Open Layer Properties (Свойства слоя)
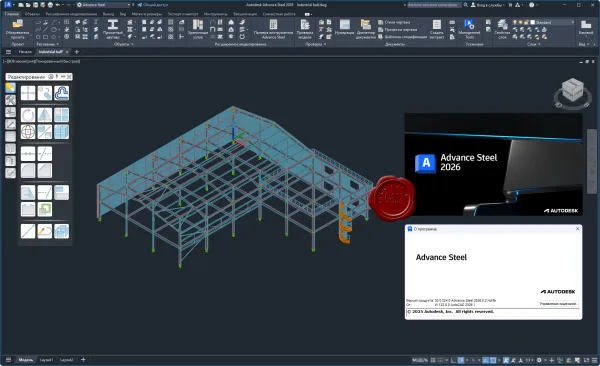The width and height of the screenshot is (600, 366). 502,29
